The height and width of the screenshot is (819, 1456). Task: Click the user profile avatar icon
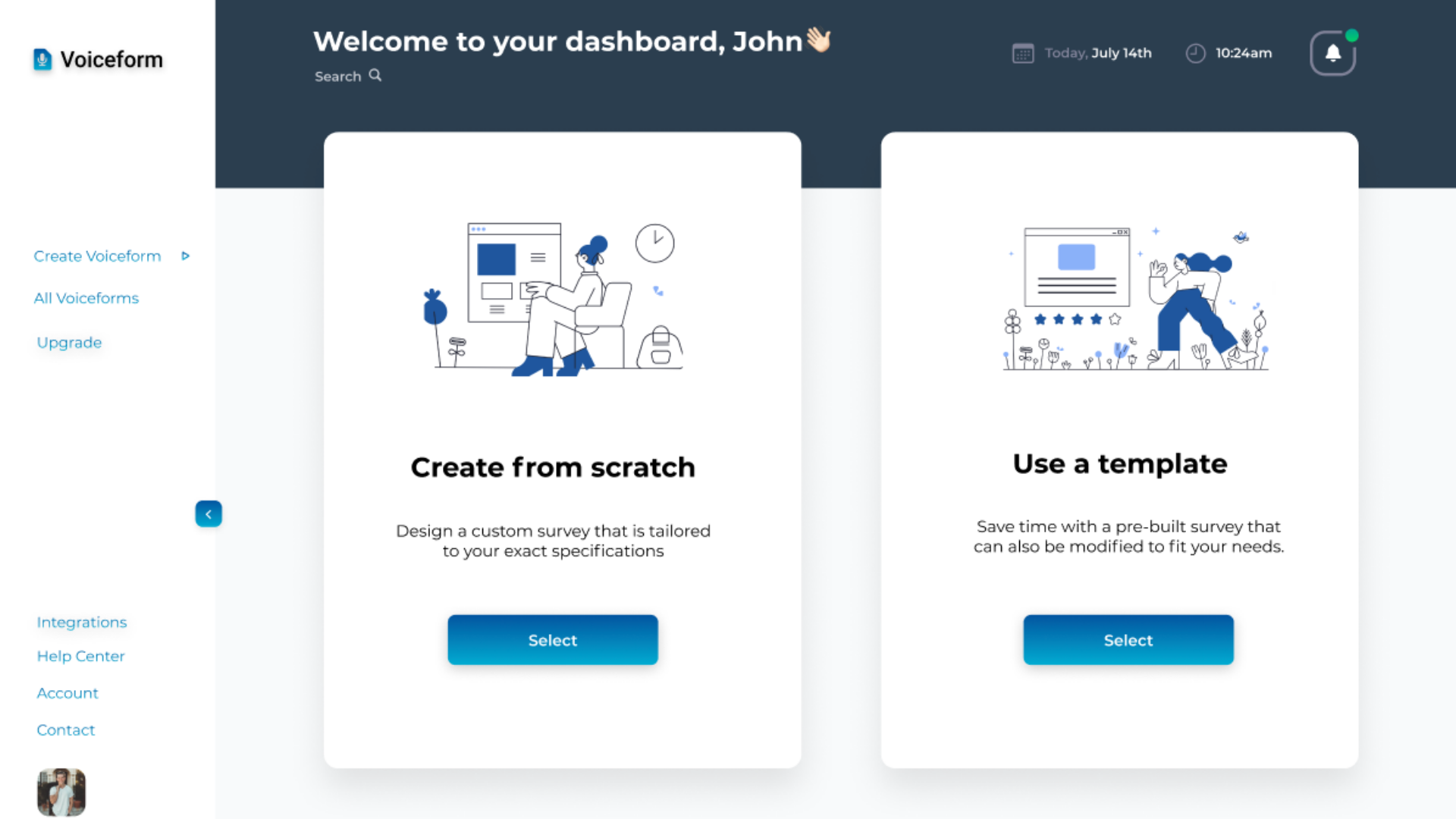pos(61,792)
